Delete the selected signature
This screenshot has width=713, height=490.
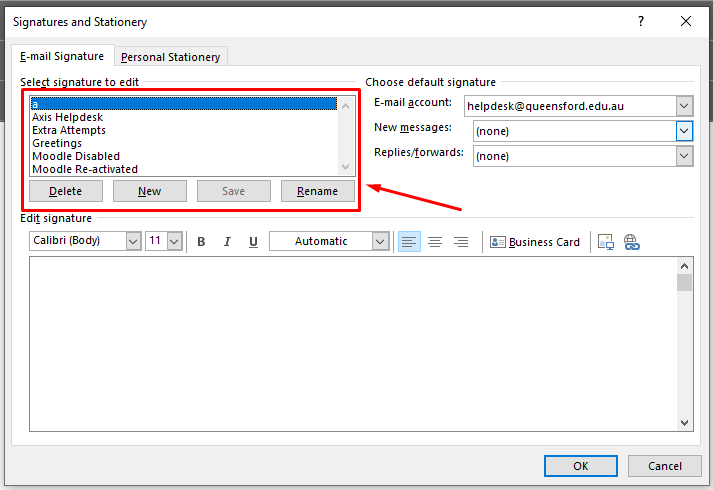coord(65,191)
